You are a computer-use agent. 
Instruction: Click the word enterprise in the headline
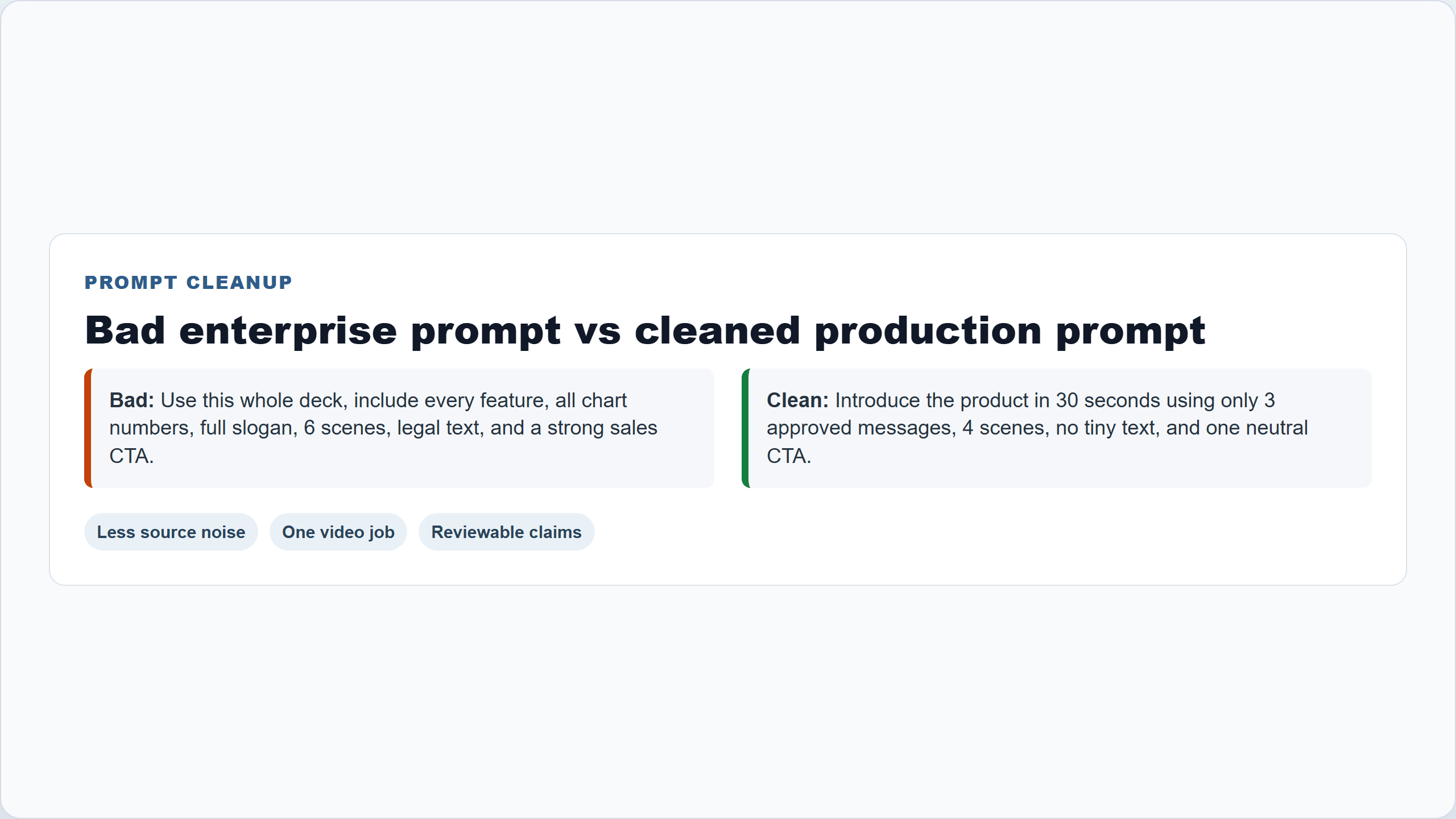pos(288,332)
